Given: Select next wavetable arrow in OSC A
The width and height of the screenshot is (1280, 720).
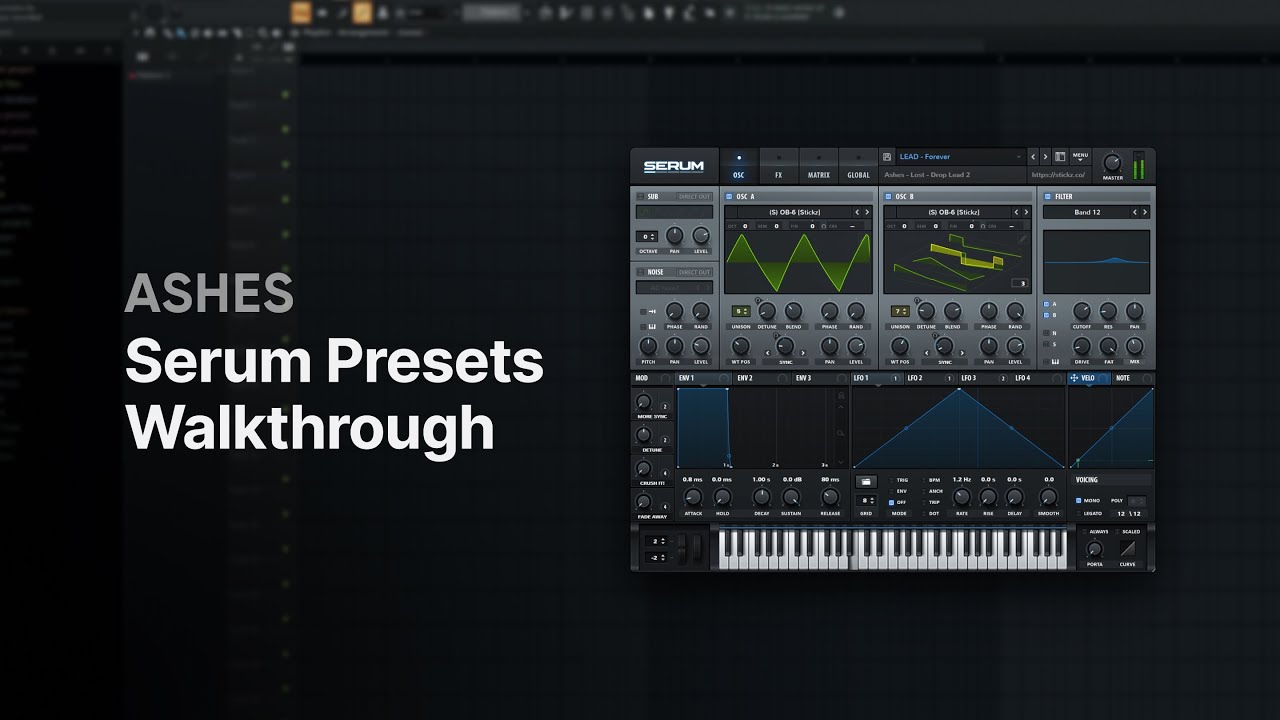Looking at the screenshot, I should [x=867, y=212].
